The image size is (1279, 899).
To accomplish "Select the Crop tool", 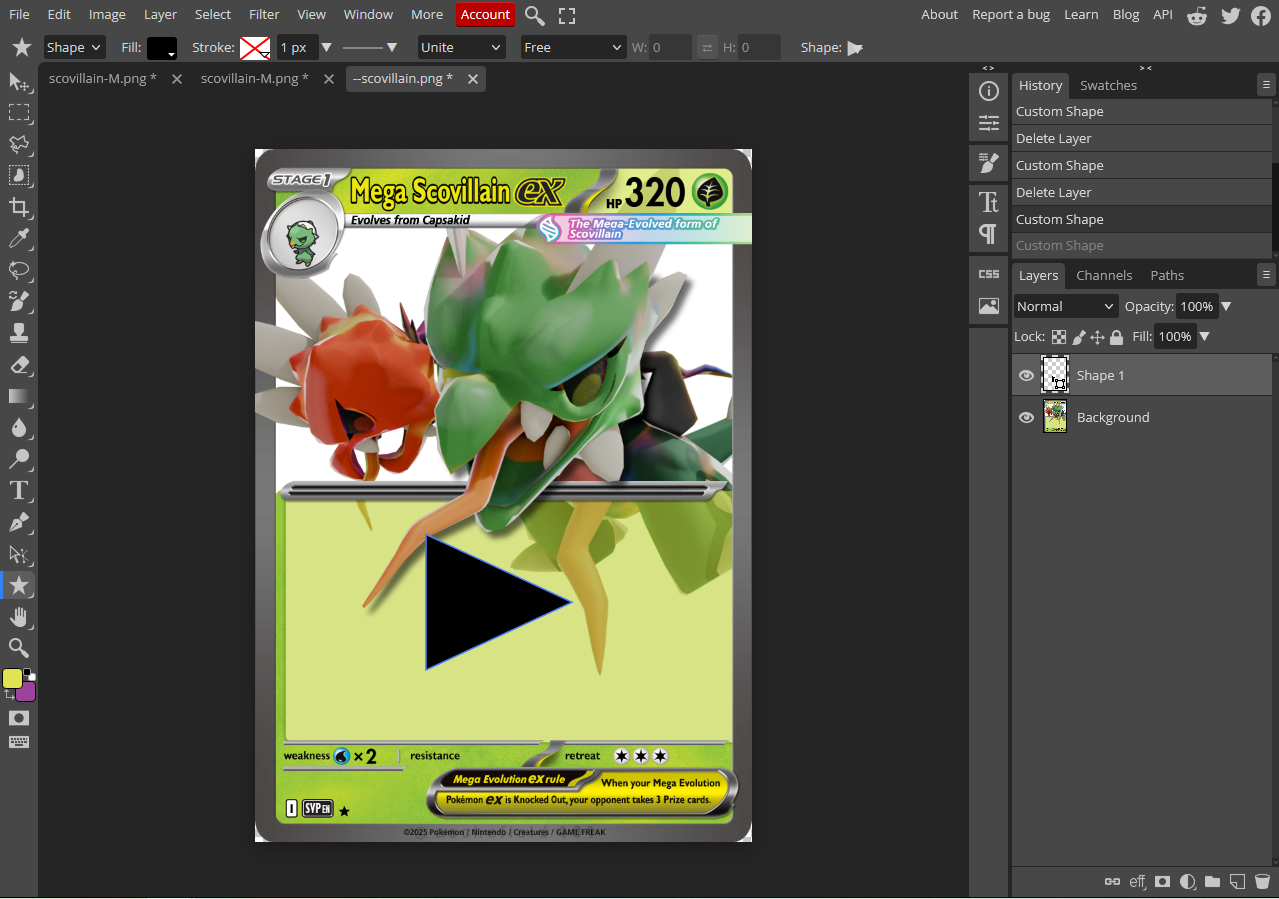I will [19, 207].
